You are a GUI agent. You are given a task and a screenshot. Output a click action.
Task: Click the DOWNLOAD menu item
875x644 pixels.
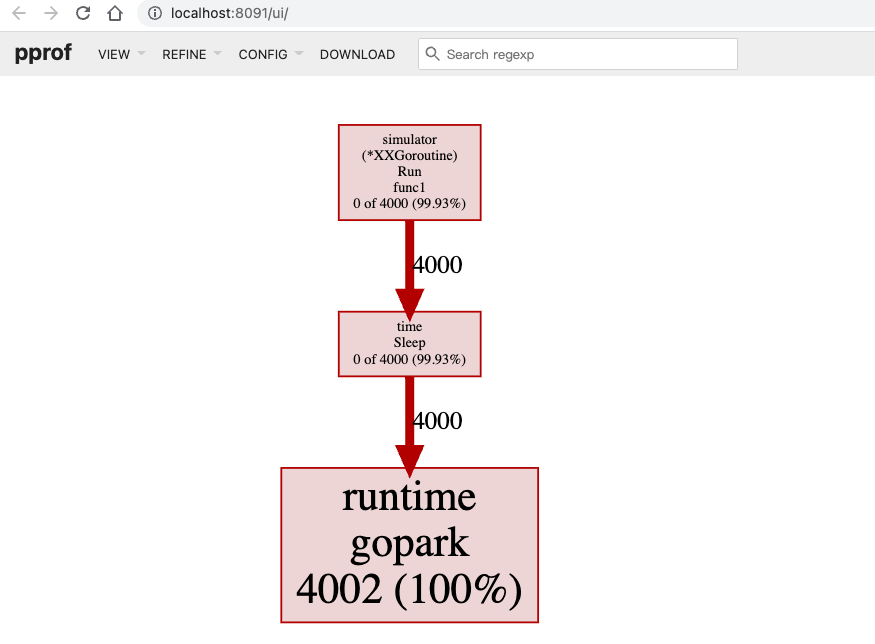pyautogui.click(x=357, y=54)
